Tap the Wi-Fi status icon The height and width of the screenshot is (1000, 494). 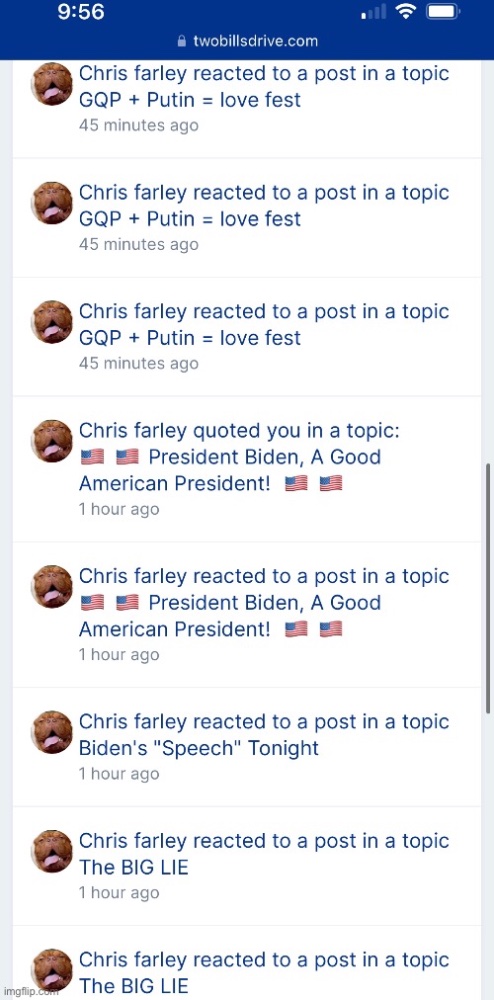403,12
